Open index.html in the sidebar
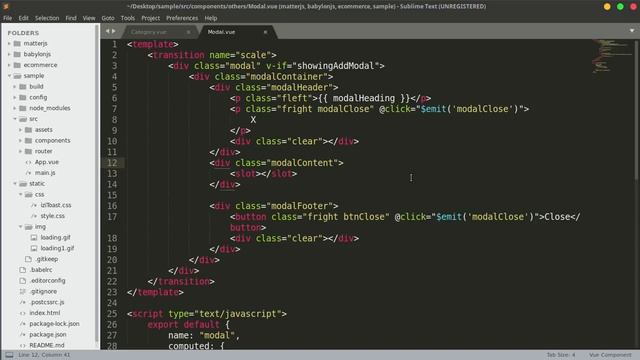 point(44,313)
